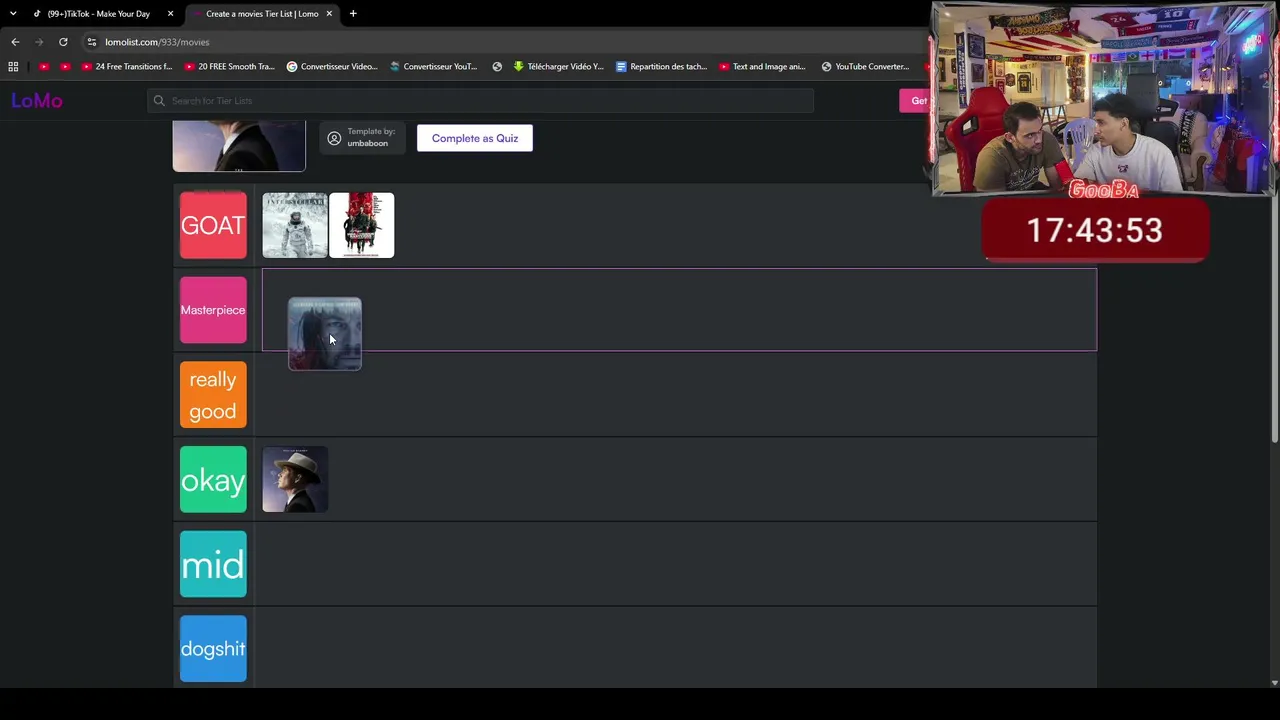Select the mid tier label
This screenshot has width=1280, height=720.
pyautogui.click(x=213, y=565)
